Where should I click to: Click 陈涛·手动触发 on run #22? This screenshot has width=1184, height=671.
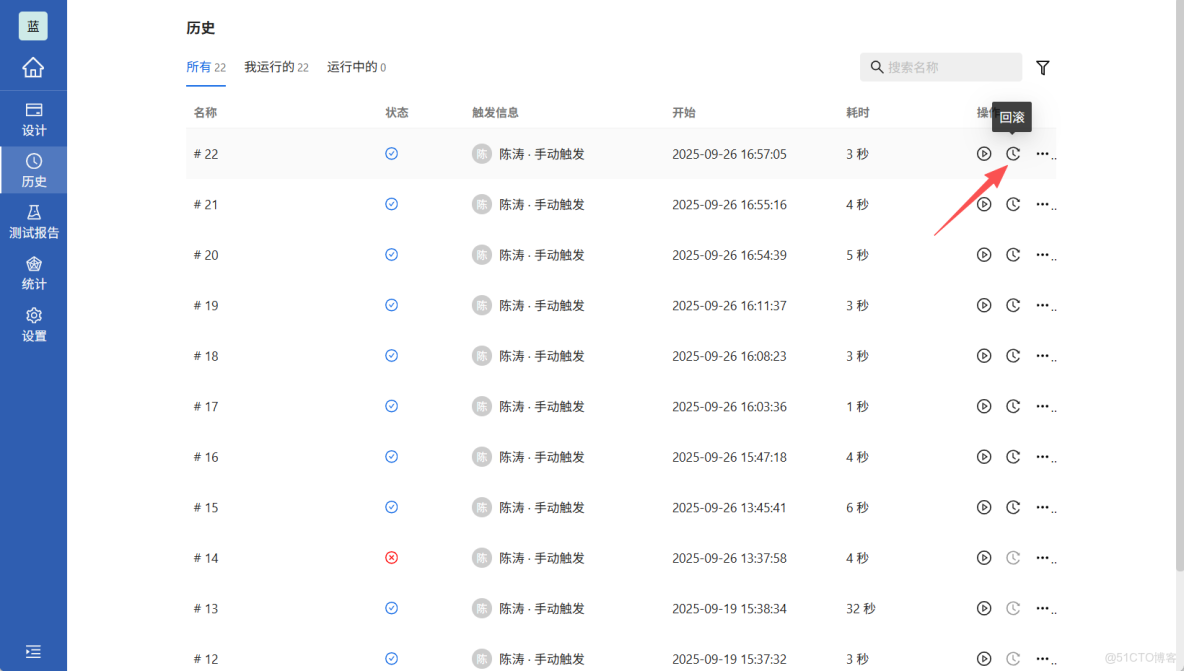pos(541,153)
